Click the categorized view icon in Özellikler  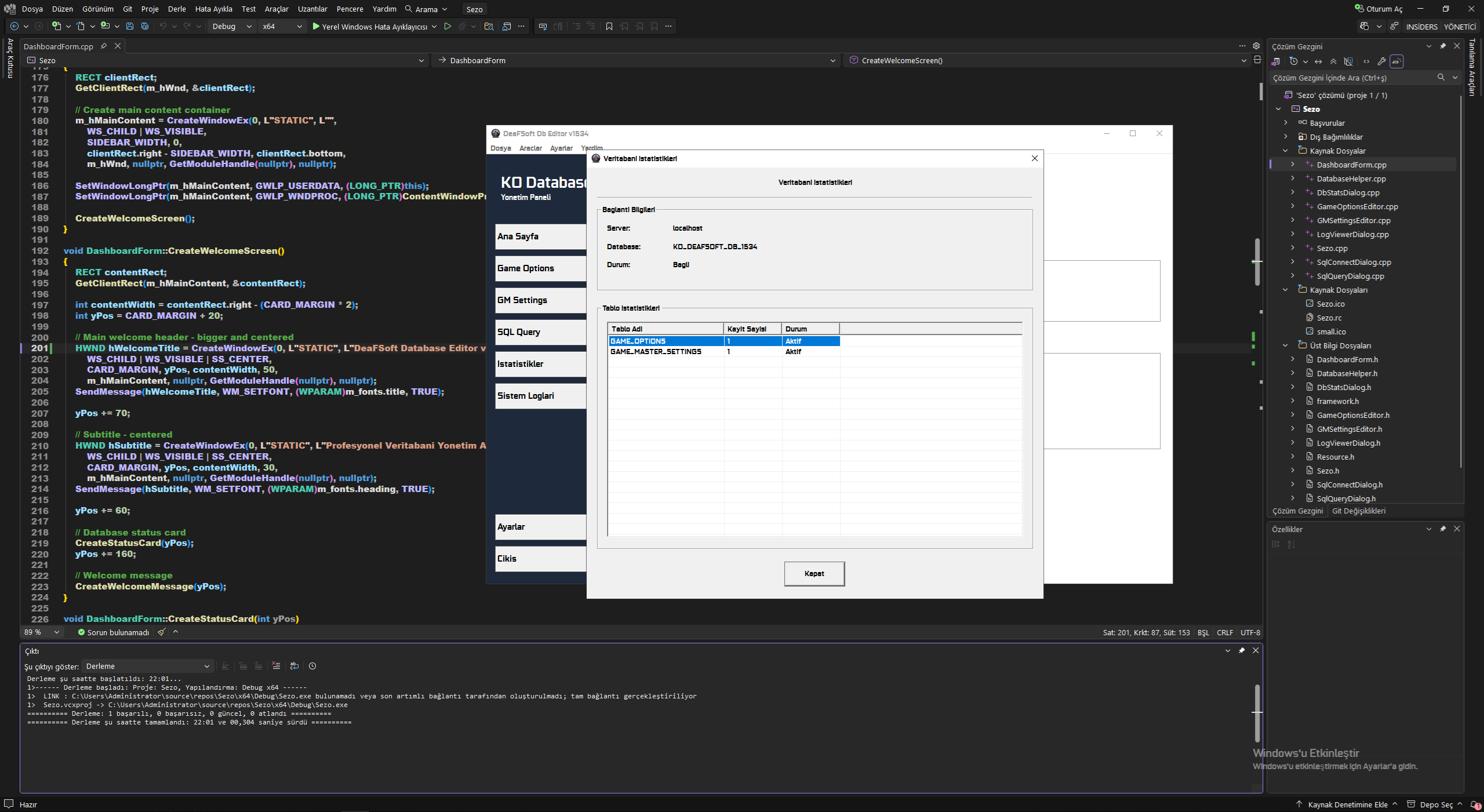[1276, 544]
